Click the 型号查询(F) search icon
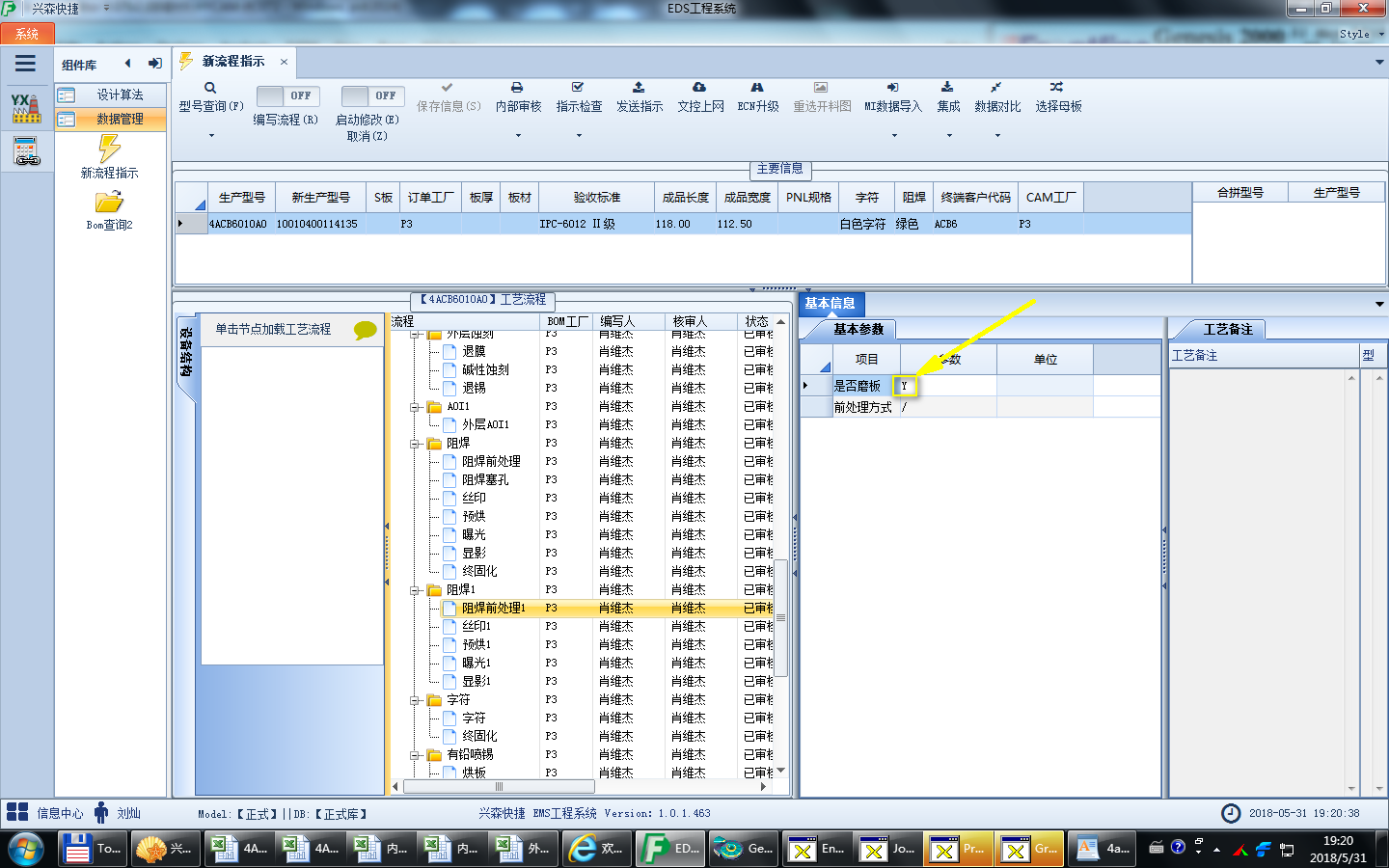The height and width of the screenshot is (868, 1389). 210,88
